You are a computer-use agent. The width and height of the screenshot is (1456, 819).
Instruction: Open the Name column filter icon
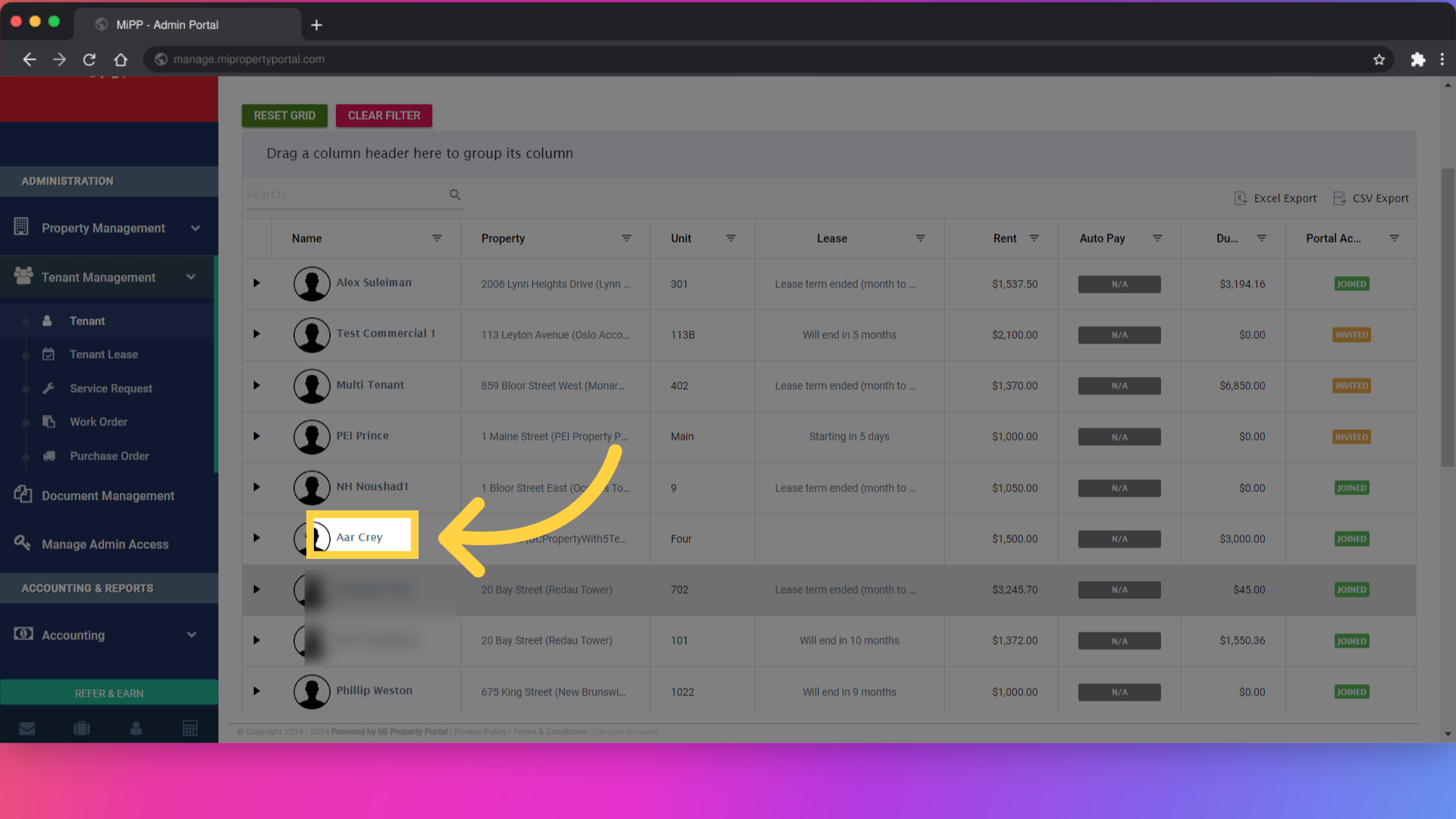tap(437, 238)
